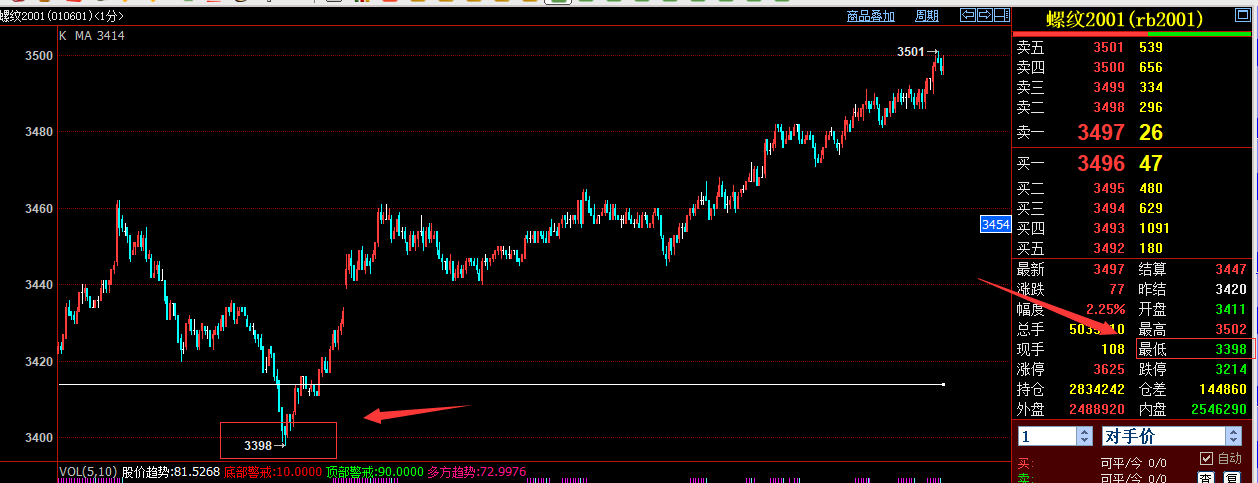Adjust order quantity spinner arrows
Image resolution: width=1258 pixels, height=483 pixels.
[x=1084, y=436]
